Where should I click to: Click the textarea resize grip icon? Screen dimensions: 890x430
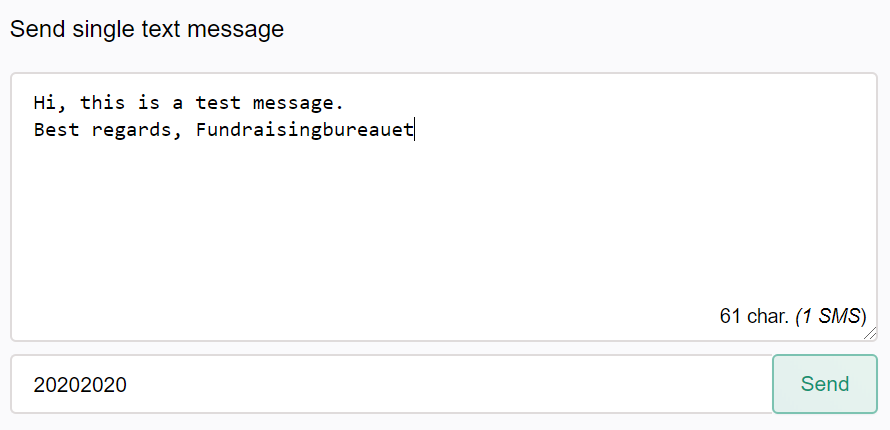tap(870, 334)
